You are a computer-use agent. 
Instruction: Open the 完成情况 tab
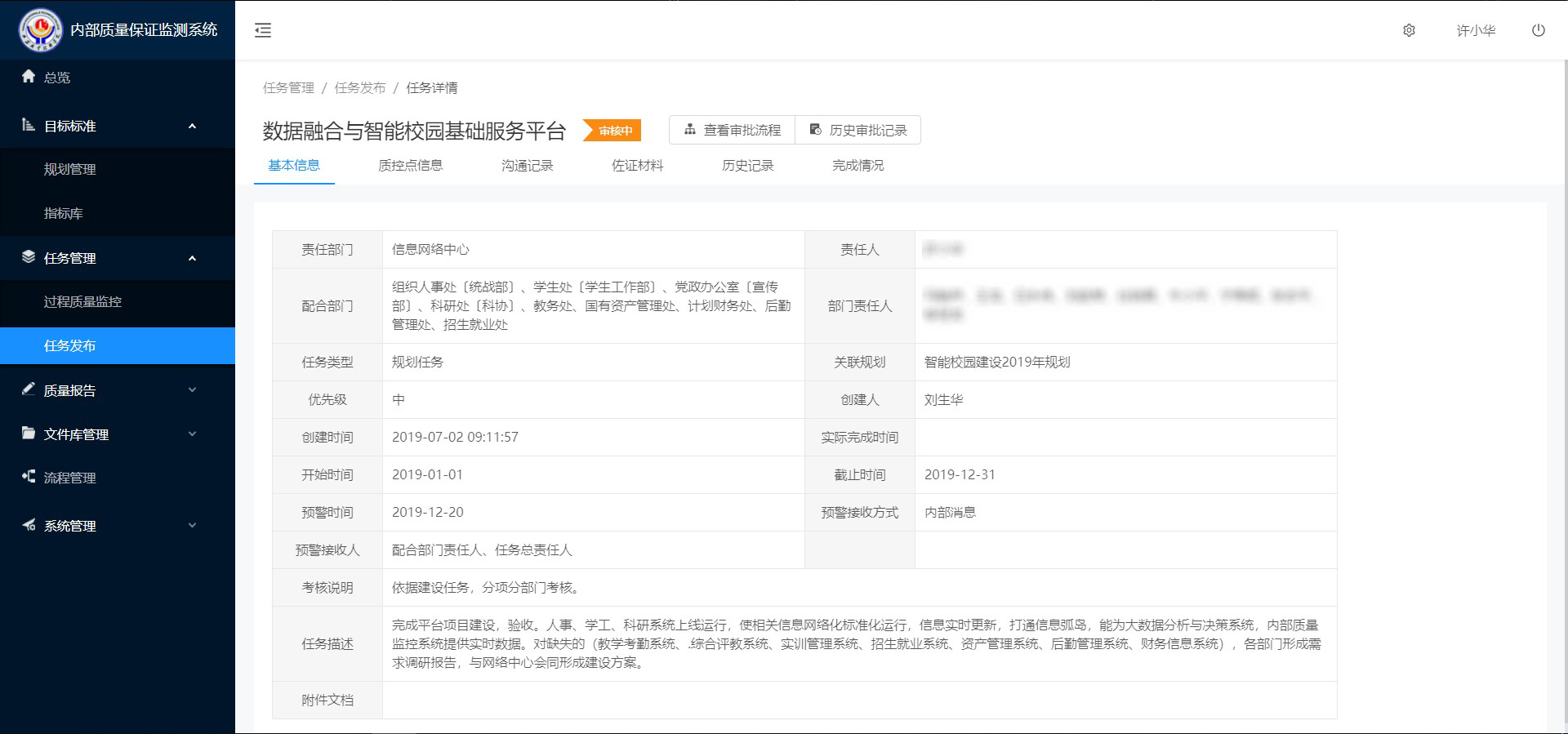click(x=857, y=166)
